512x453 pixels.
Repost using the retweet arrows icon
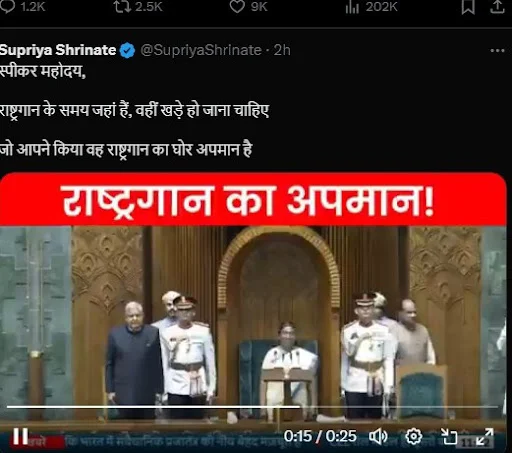coord(122,6)
